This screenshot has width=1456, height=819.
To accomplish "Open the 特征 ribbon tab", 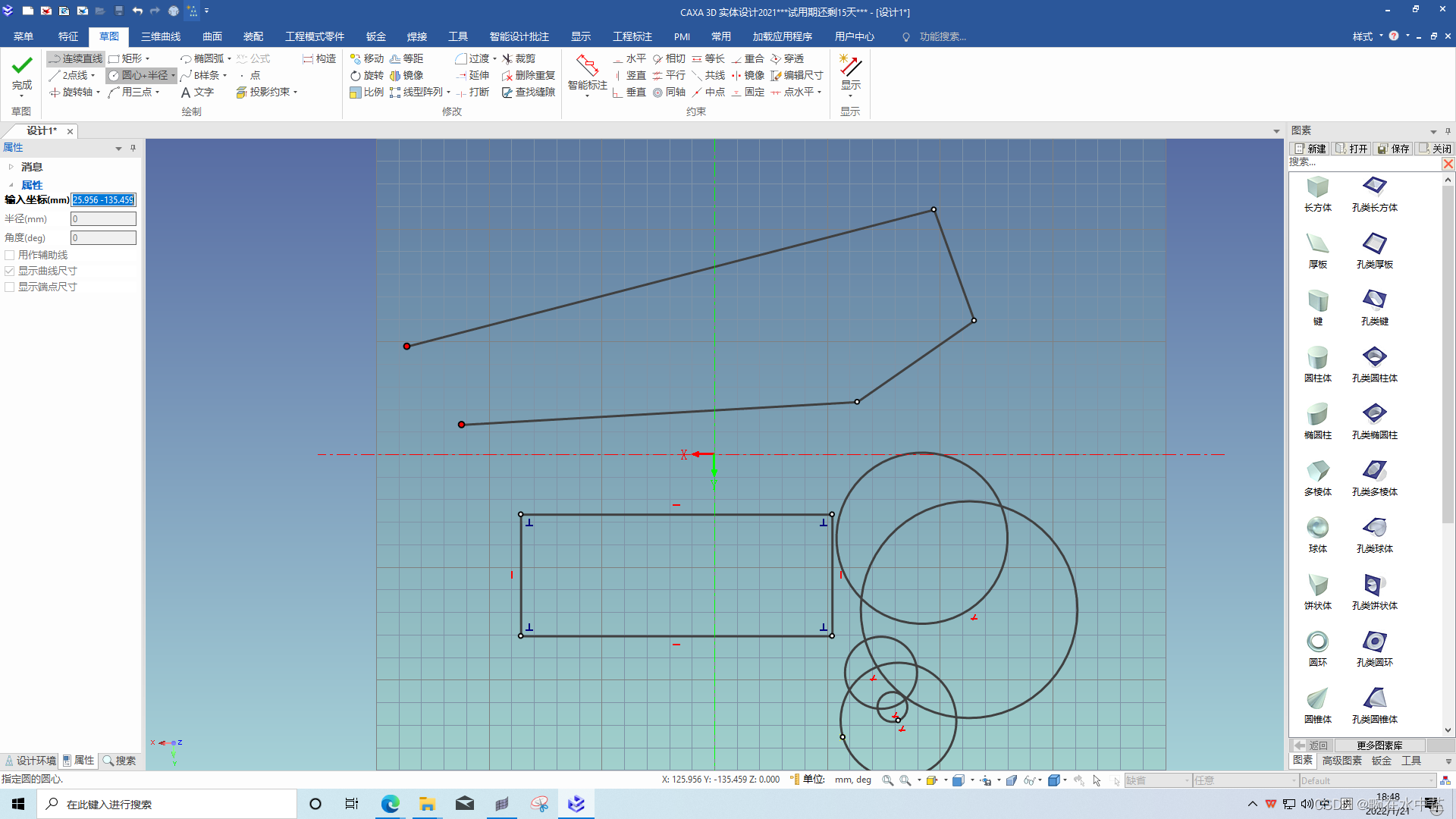I will pos(68,36).
